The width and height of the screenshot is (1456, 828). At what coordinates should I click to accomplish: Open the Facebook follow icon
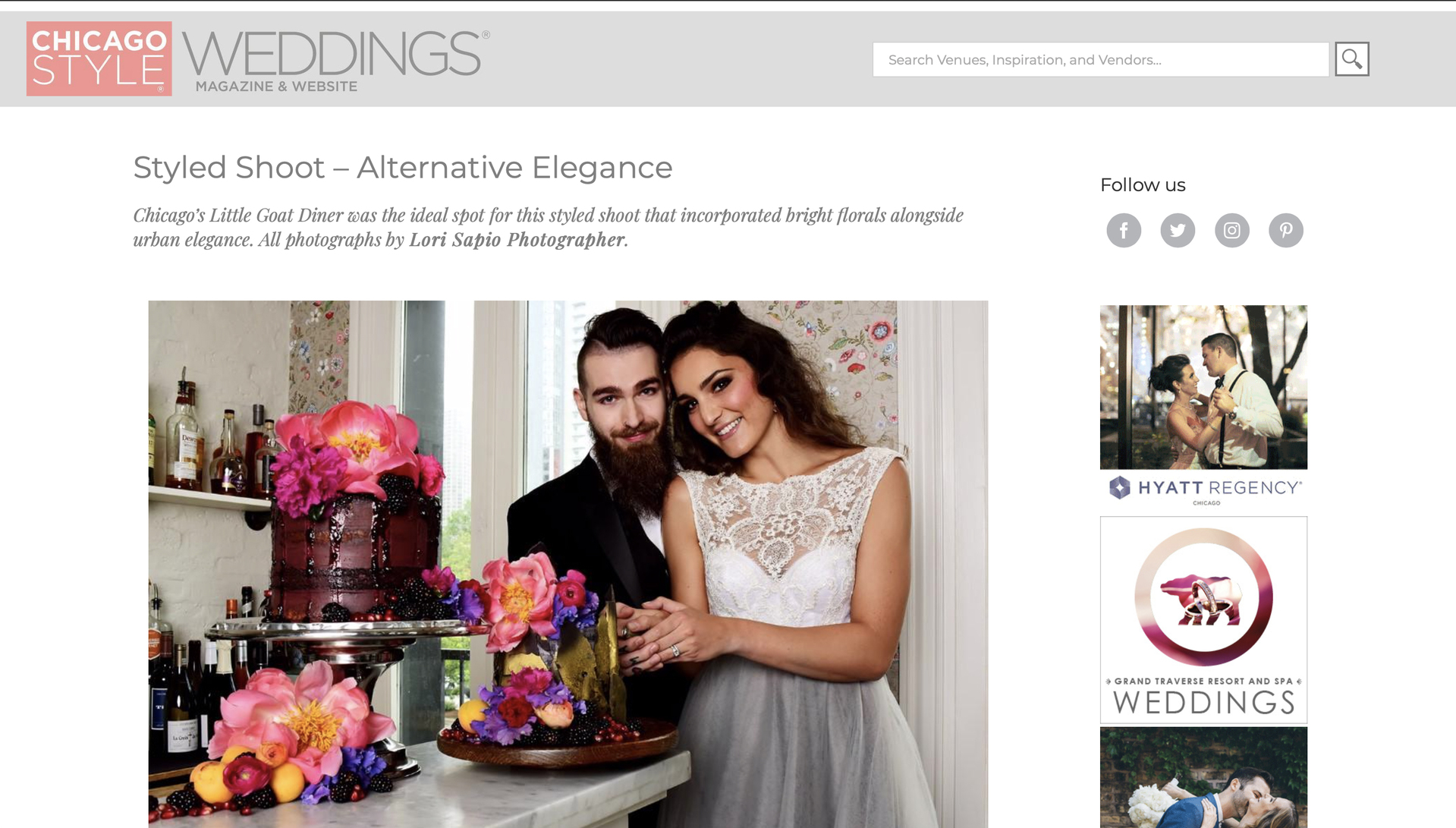click(x=1124, y=231)
